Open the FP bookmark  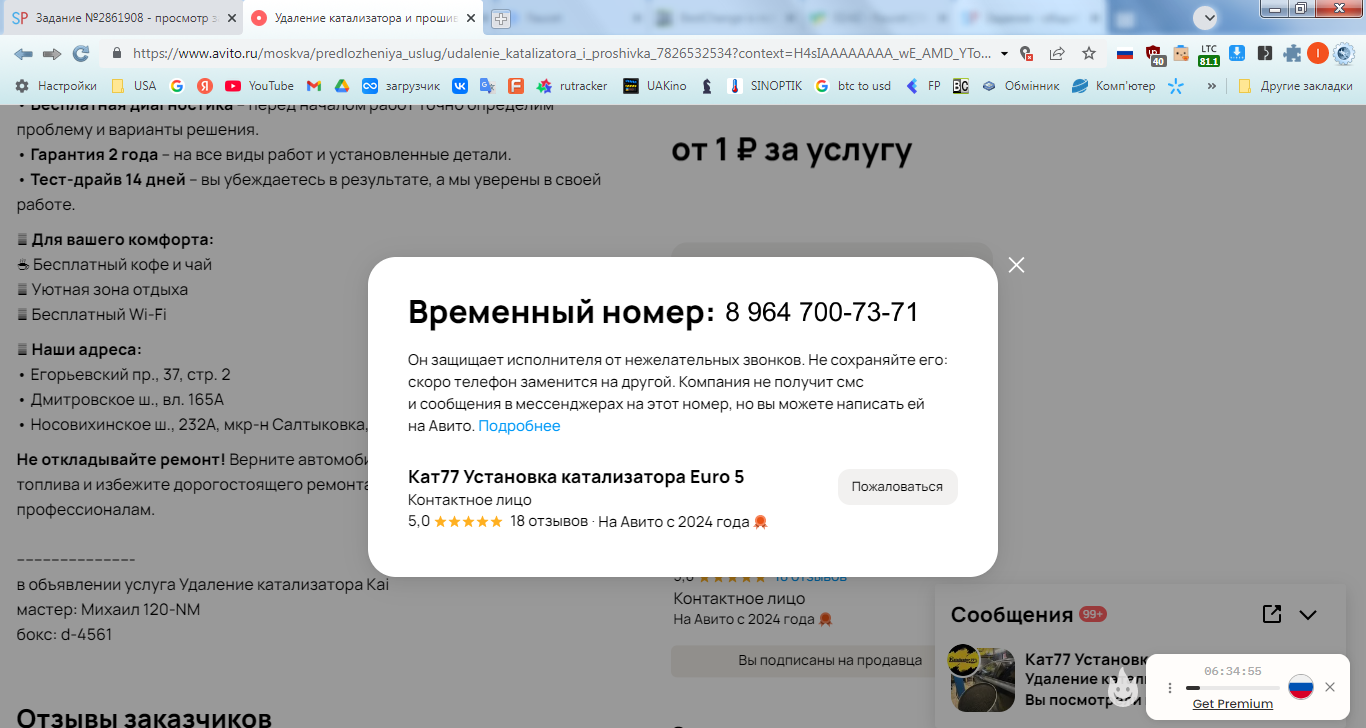[923, 86]
